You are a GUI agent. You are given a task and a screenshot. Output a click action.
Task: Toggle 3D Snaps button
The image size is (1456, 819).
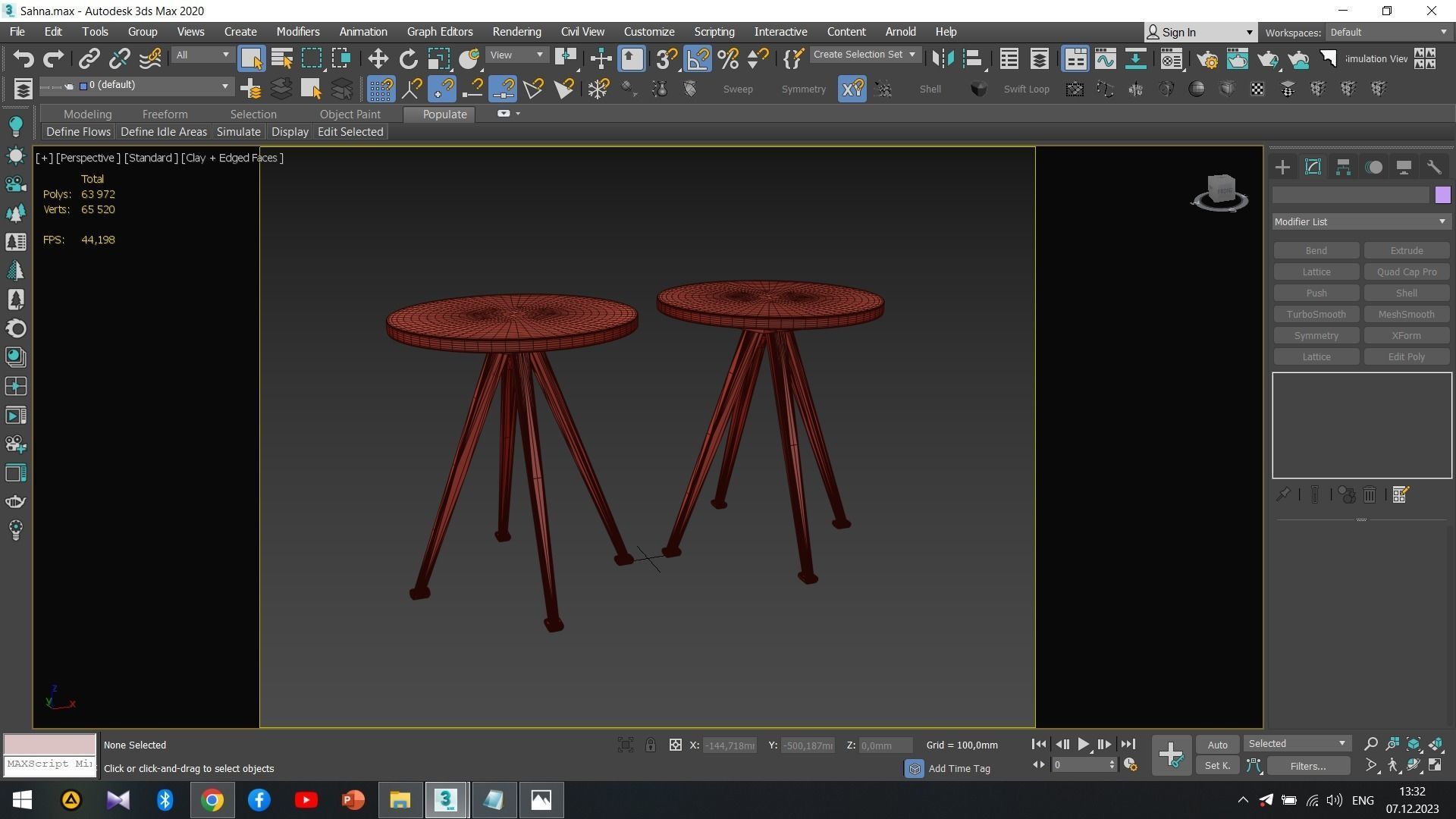coord(667,58)
